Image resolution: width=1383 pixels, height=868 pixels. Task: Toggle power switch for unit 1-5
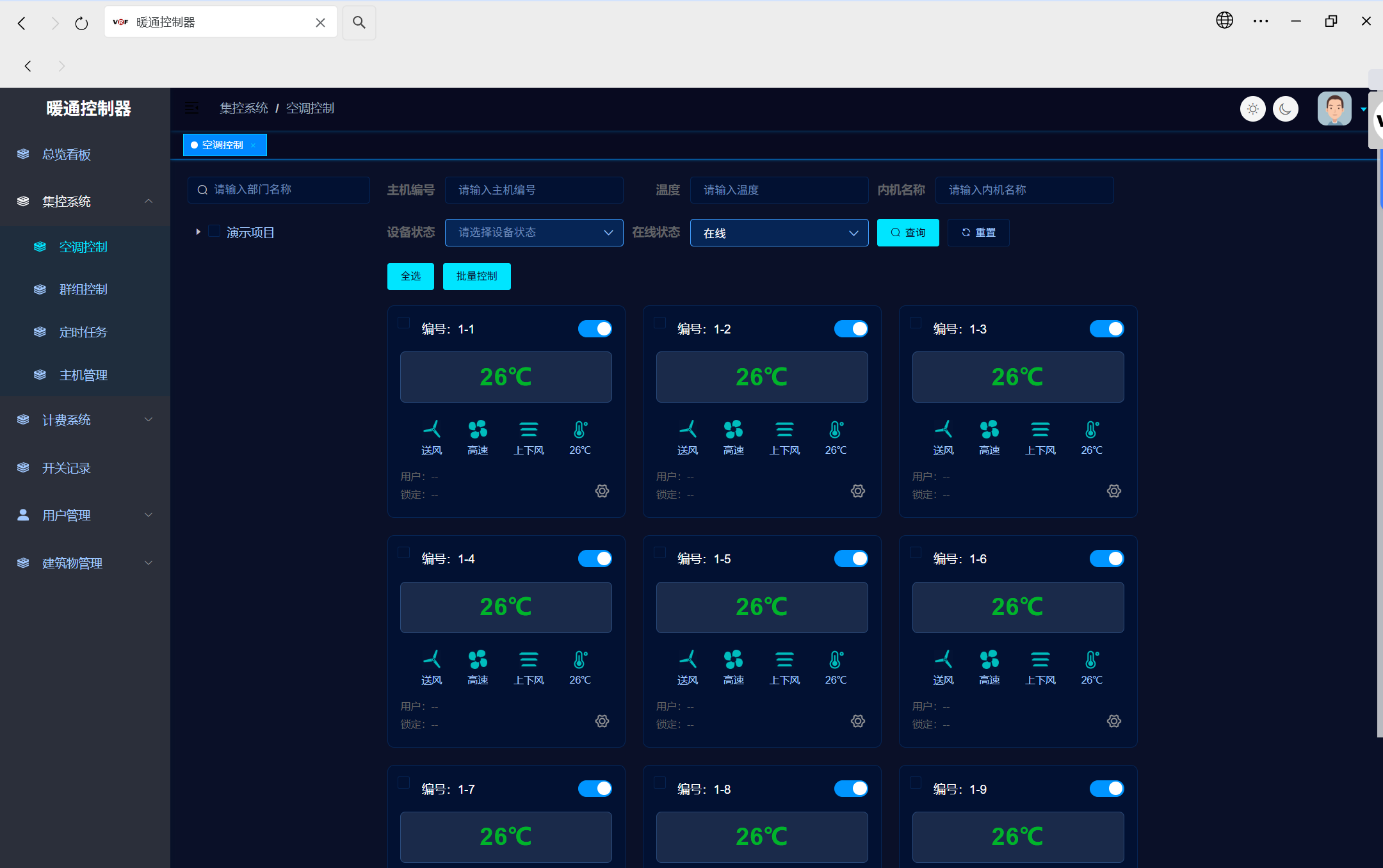click(x=851, y=558)
